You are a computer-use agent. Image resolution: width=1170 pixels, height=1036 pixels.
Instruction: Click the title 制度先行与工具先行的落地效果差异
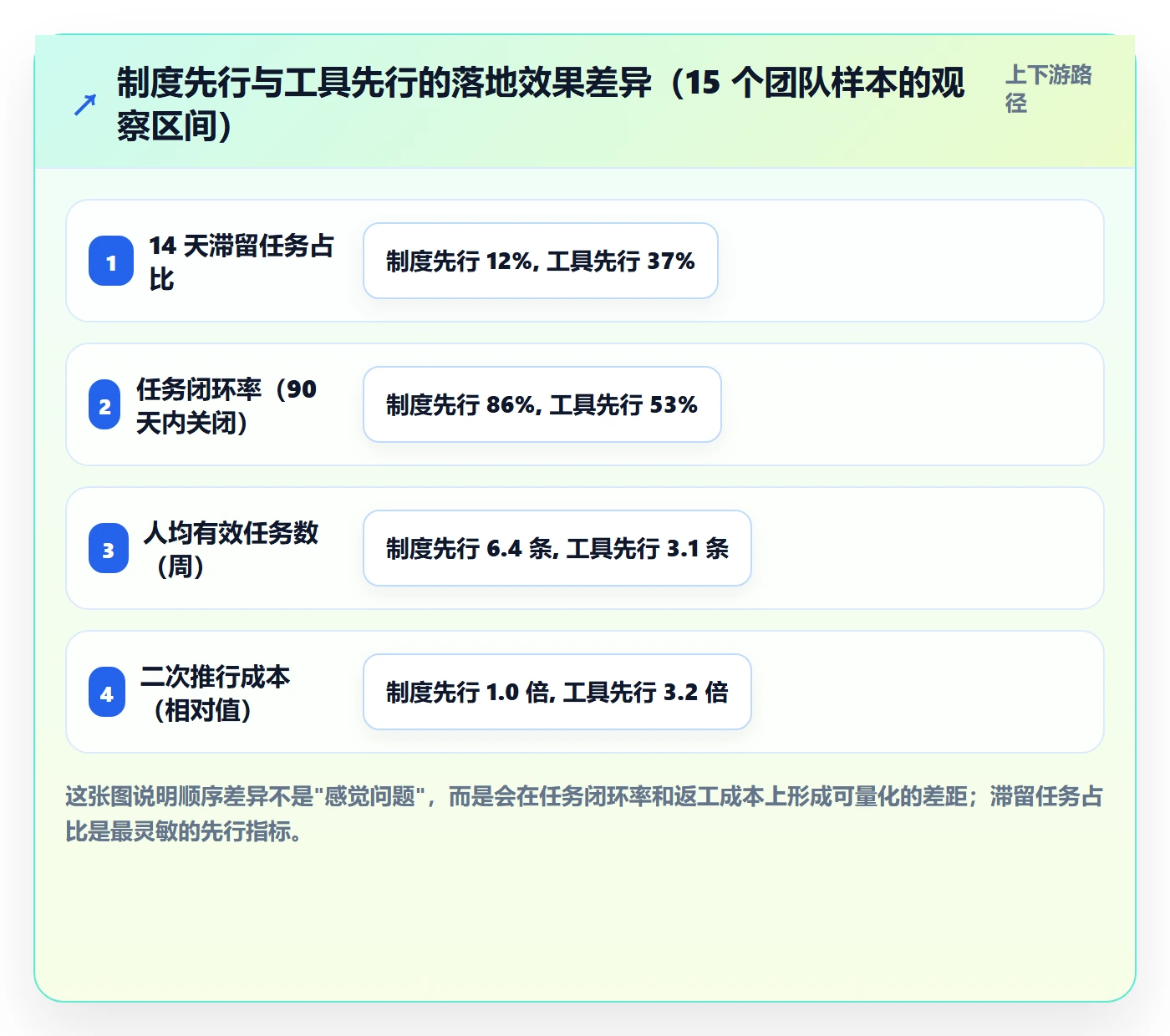coord(541,104)
